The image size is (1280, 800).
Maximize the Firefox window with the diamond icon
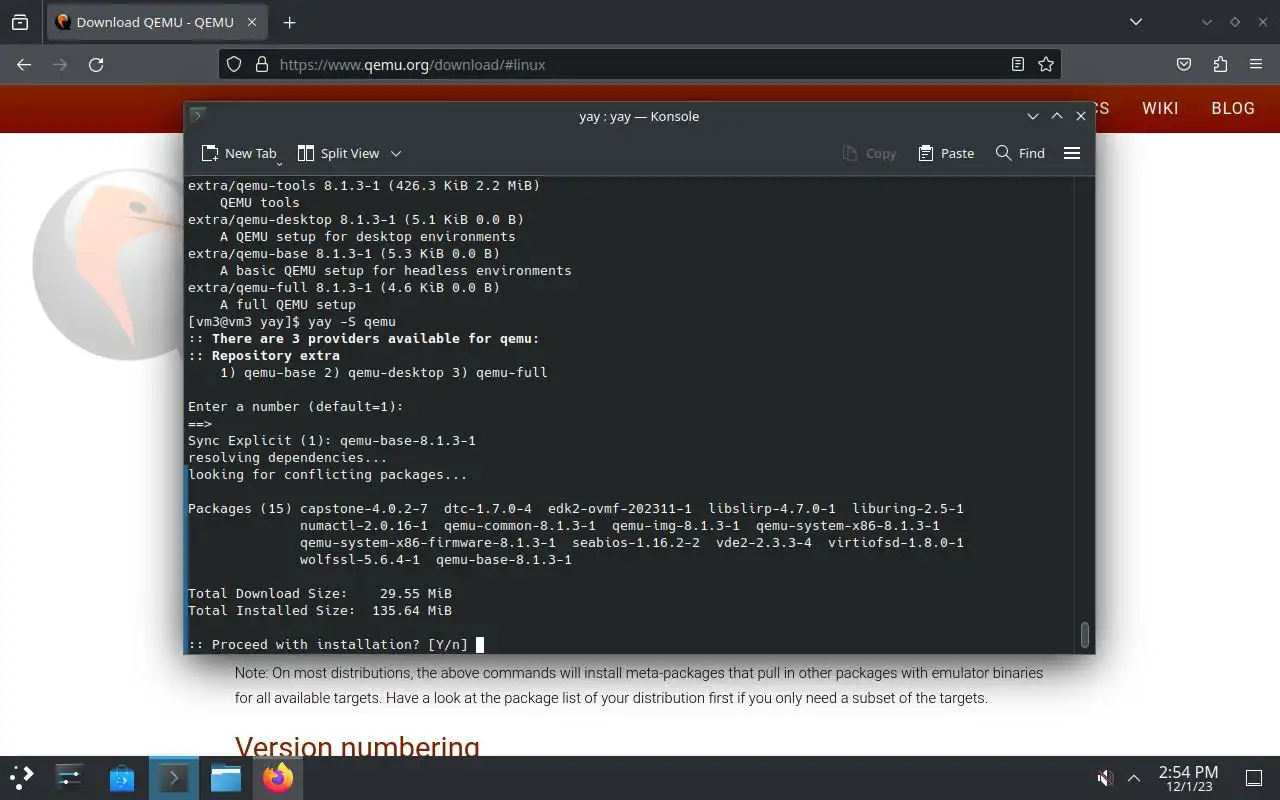pyautogui.click(x=1234, y=22)
